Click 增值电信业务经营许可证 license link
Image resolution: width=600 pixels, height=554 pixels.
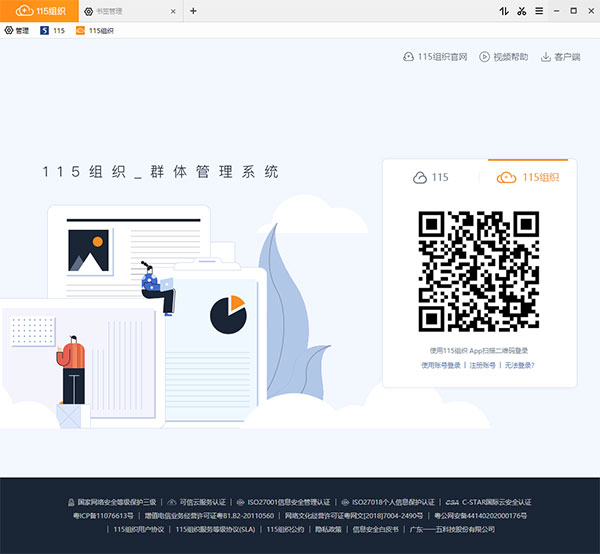pyautogui.click(x=209, y=516)
